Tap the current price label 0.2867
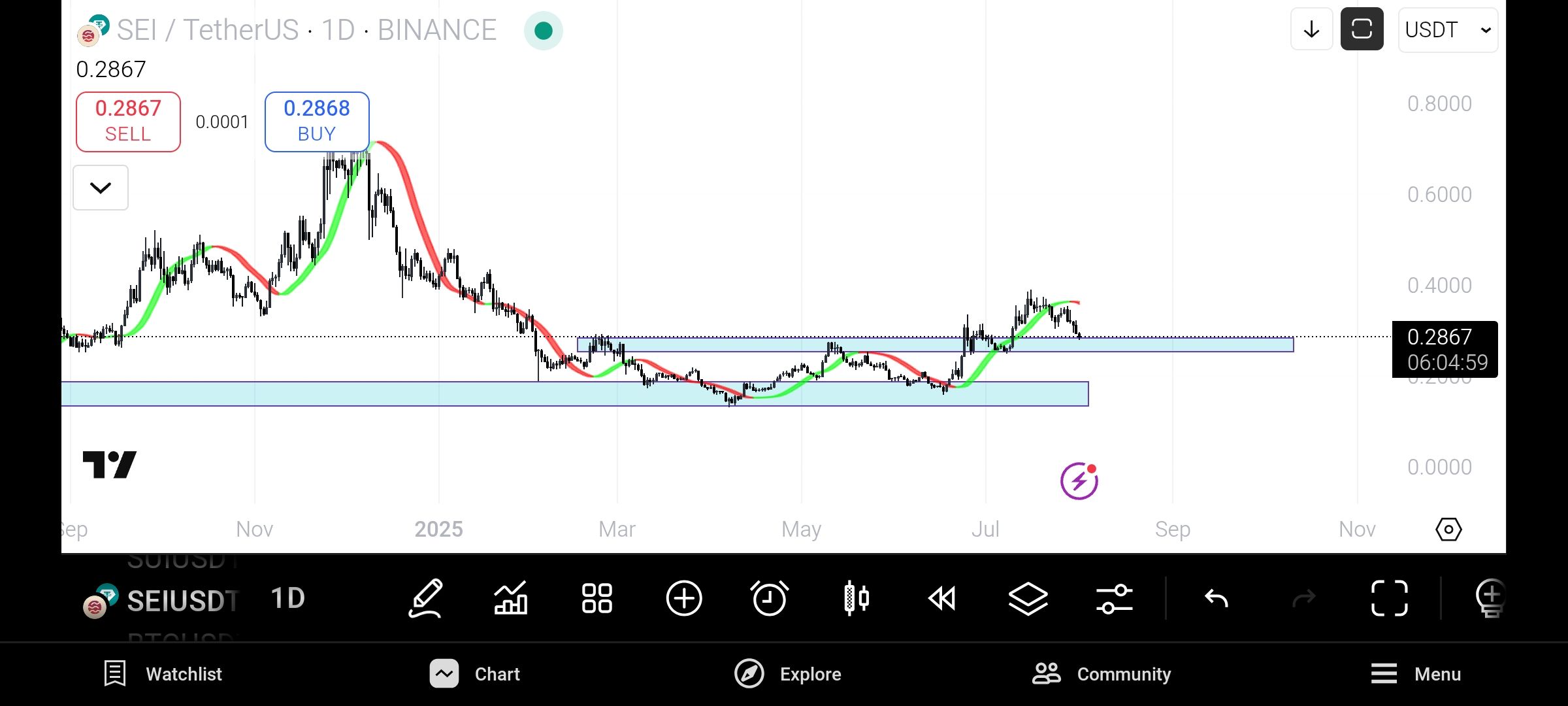This screenshot has width=1568, height=706. (x=1445, y=349)
